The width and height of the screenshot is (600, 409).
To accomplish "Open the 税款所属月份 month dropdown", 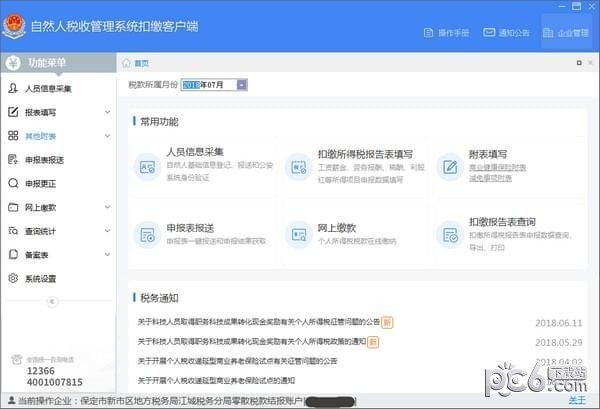I will pyautogui.click(x=242, y=85).
